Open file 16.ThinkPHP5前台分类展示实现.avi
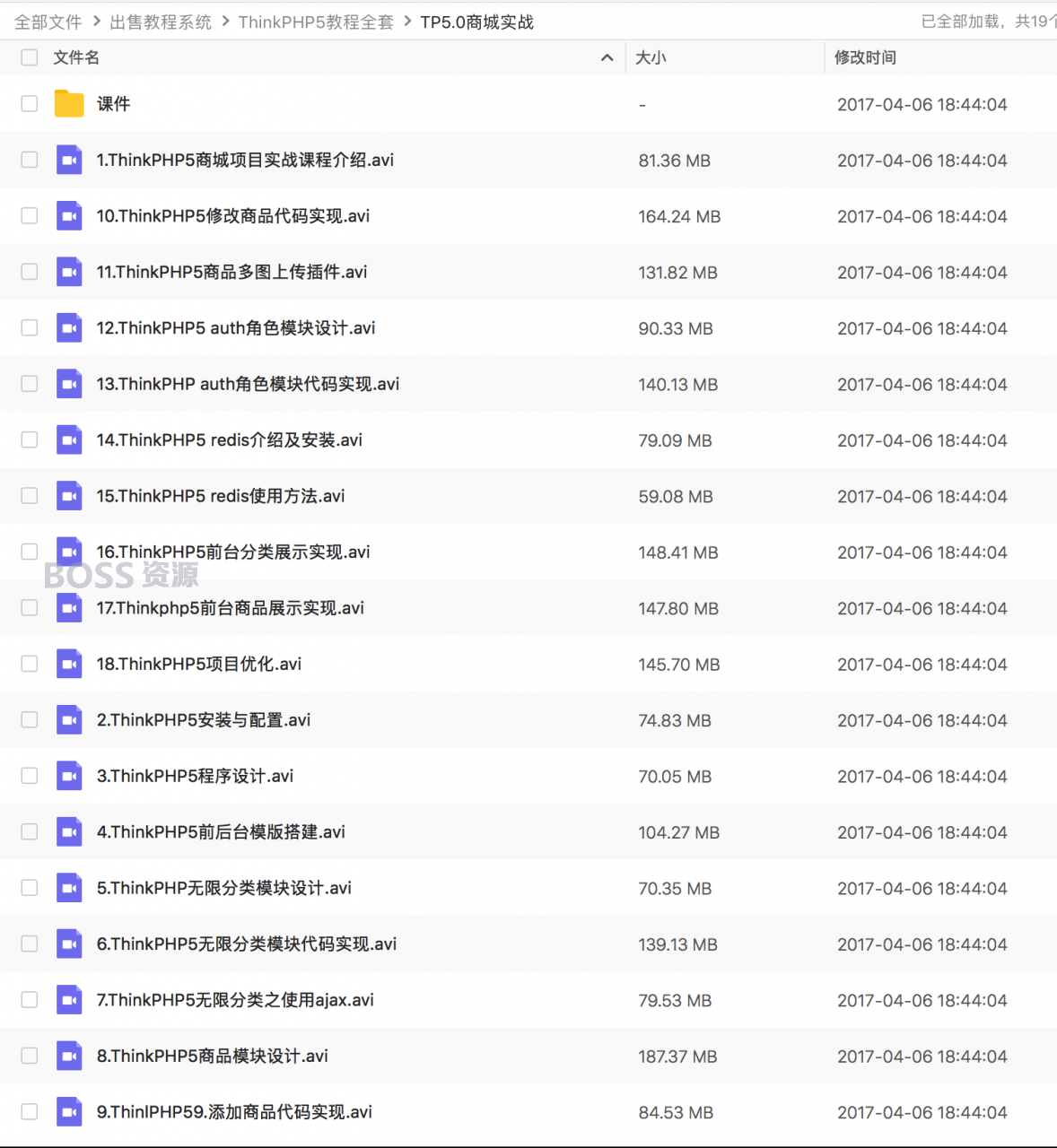The width and height of the screenshot is (1057, 1148). click(233, 552)
